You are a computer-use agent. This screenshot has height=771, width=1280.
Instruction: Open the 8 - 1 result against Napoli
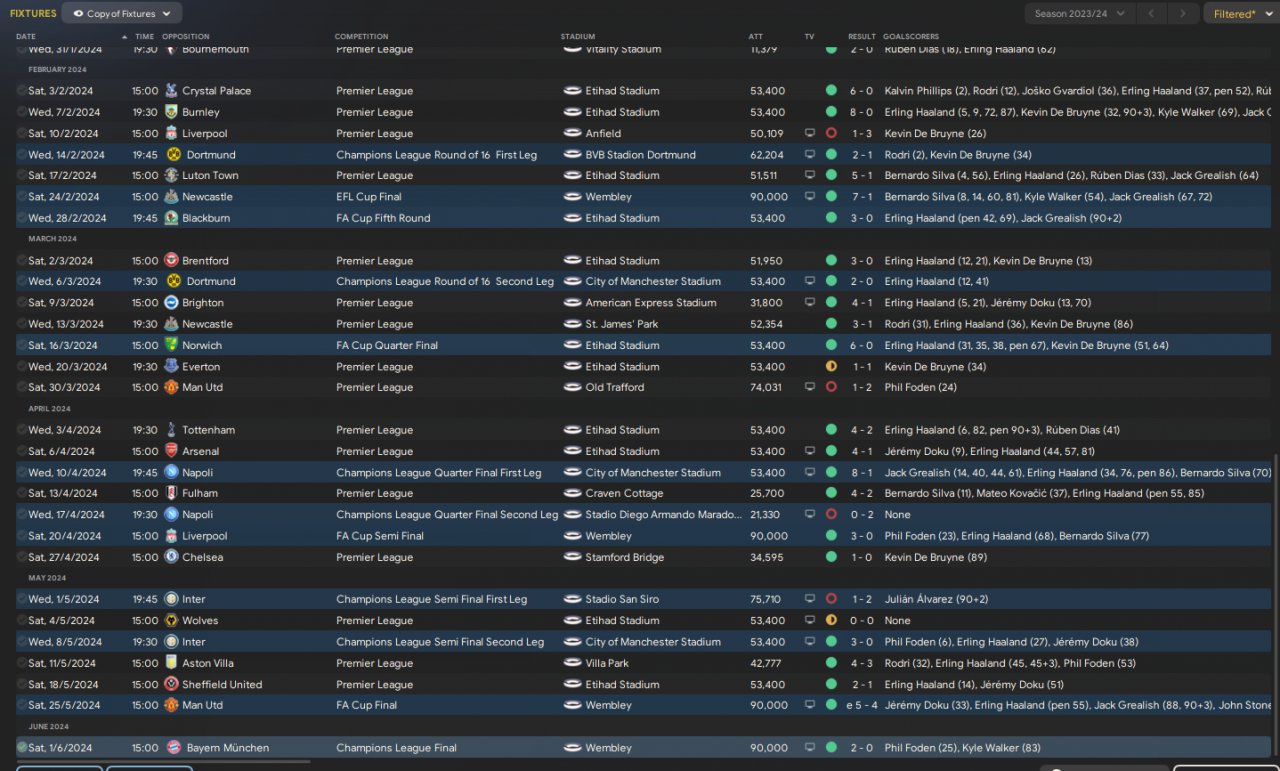[x=861, y=473]
